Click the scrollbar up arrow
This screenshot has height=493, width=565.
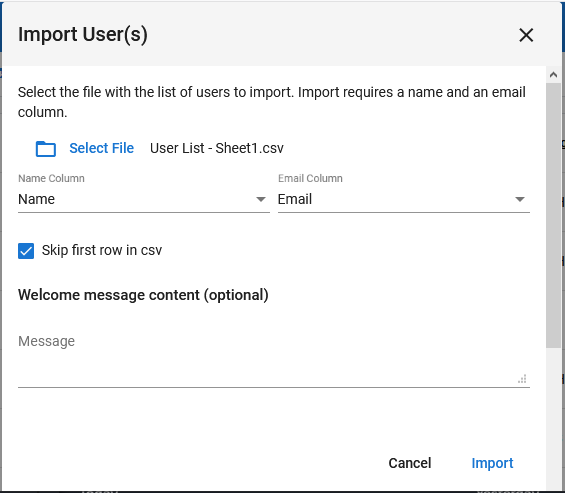pyautogui.click(x=553, y=75)
